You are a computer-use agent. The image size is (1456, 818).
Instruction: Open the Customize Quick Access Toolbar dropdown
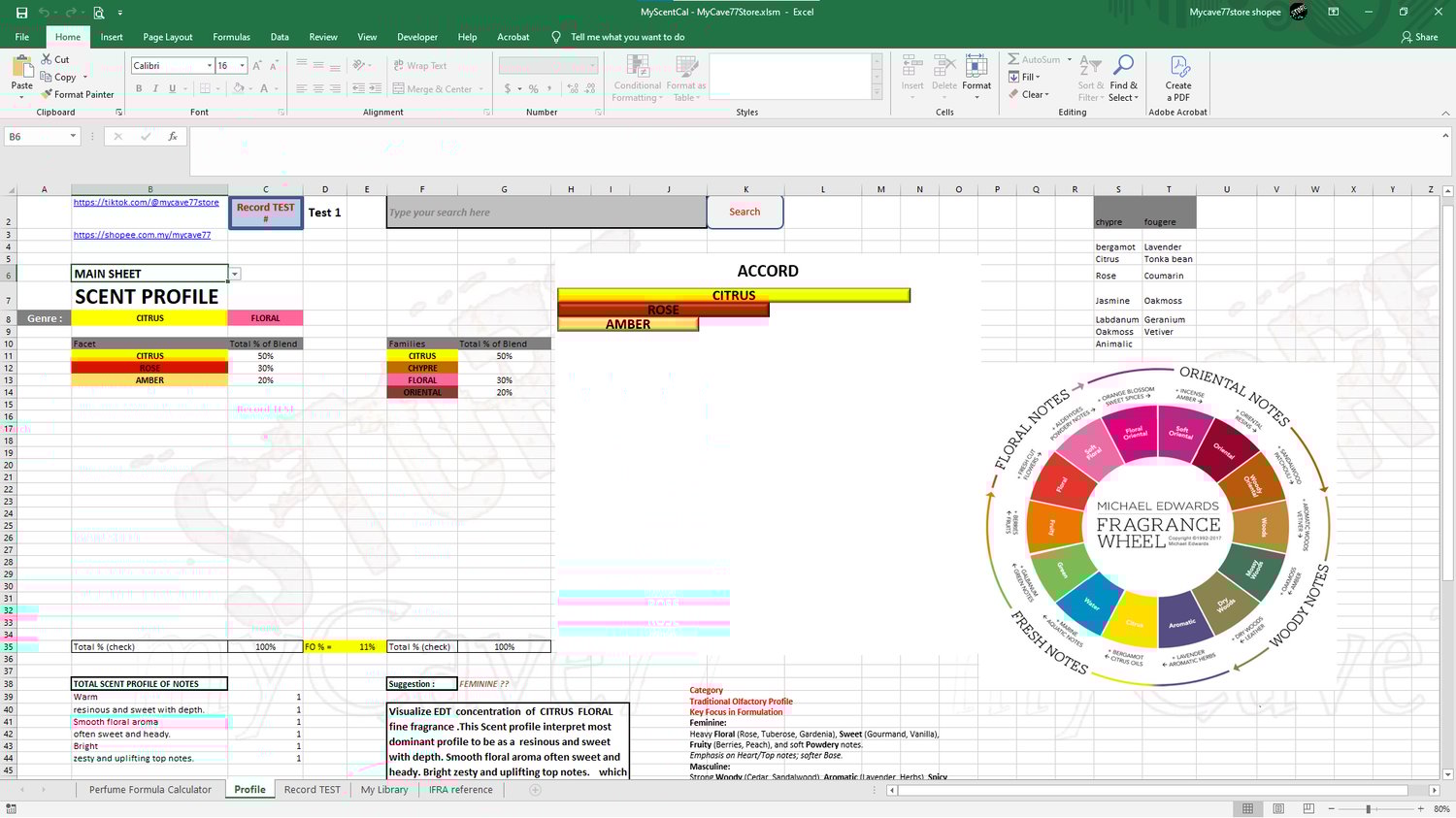tap(120, 13)
